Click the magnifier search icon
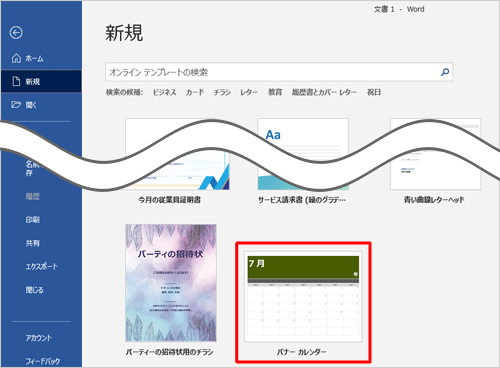Image resolution: width=500 pixels, height=368 pixels. (x=445, y=72)
